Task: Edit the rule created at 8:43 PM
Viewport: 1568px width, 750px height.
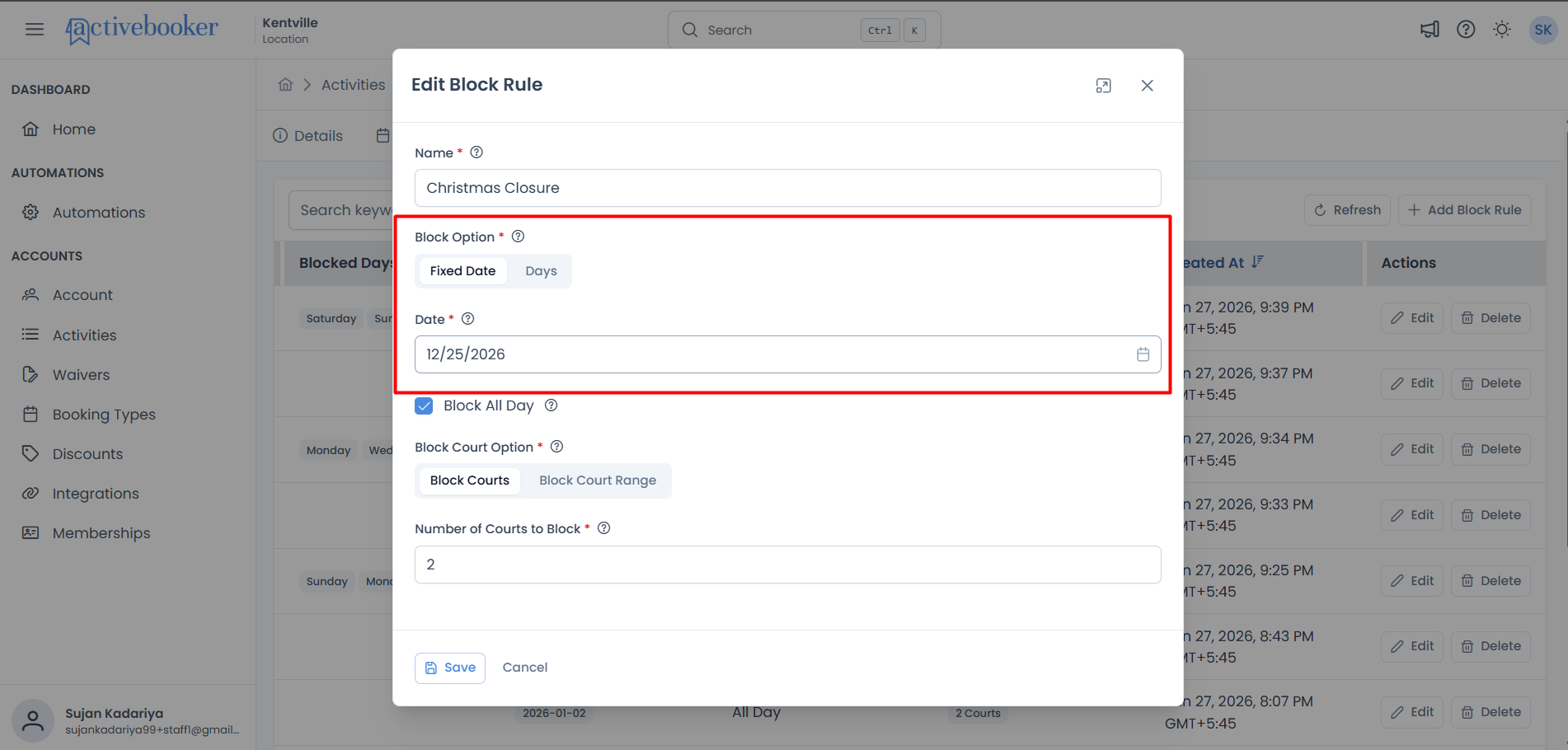Action: pos(1412,646)
